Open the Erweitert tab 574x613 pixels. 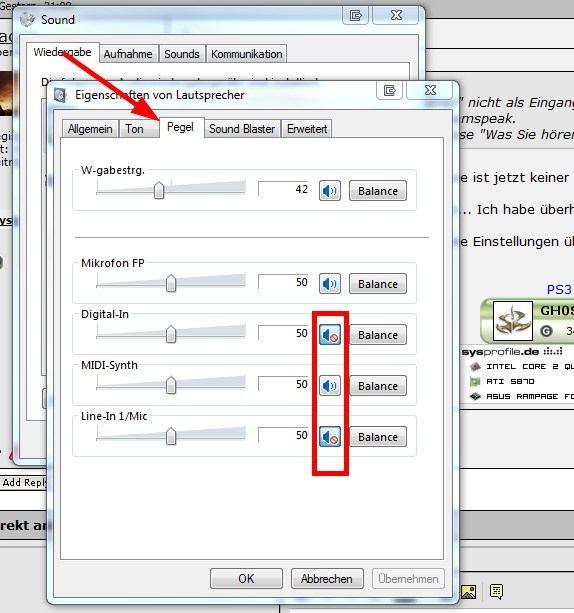[307, 129]
